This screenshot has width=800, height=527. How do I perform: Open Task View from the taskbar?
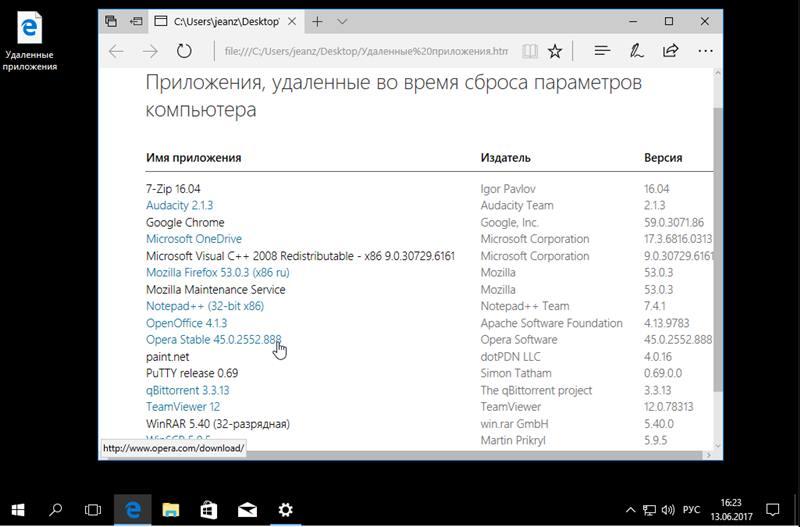pos(93,510)
